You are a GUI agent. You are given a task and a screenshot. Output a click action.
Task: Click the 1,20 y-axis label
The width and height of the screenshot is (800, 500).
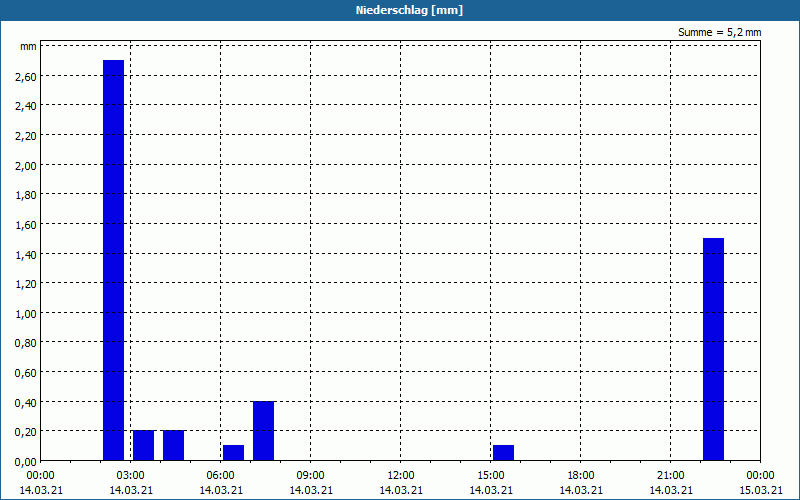tap(26, 284)
